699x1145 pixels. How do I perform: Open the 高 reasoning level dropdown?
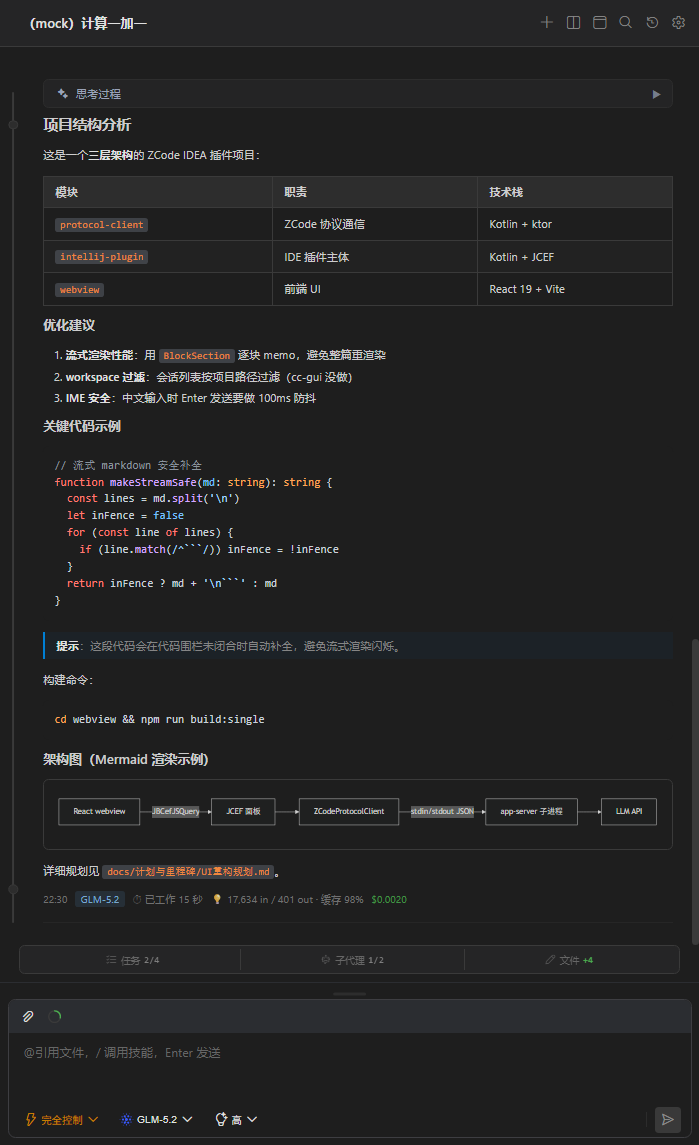coord(237,1119)
